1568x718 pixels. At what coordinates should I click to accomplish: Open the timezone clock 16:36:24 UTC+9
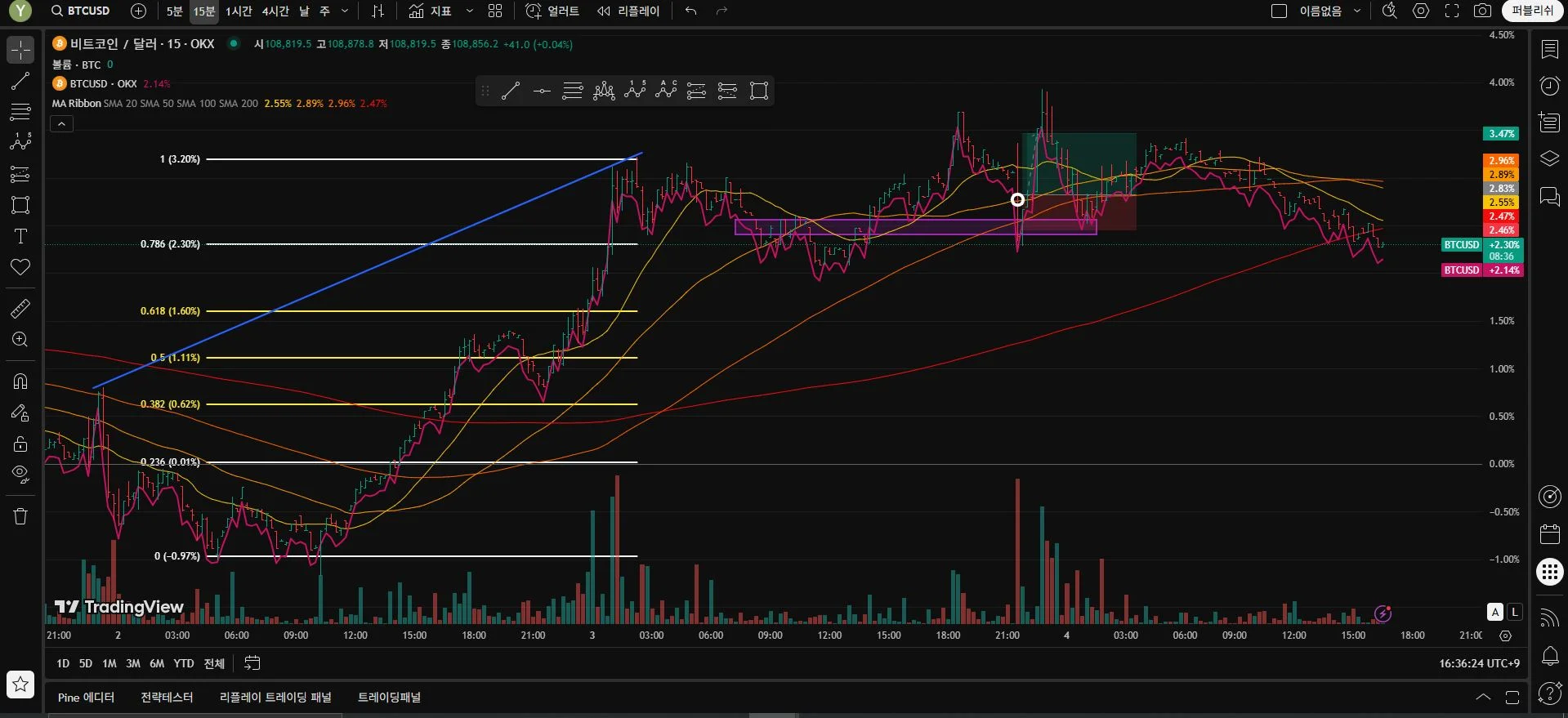click(1479, 663)
